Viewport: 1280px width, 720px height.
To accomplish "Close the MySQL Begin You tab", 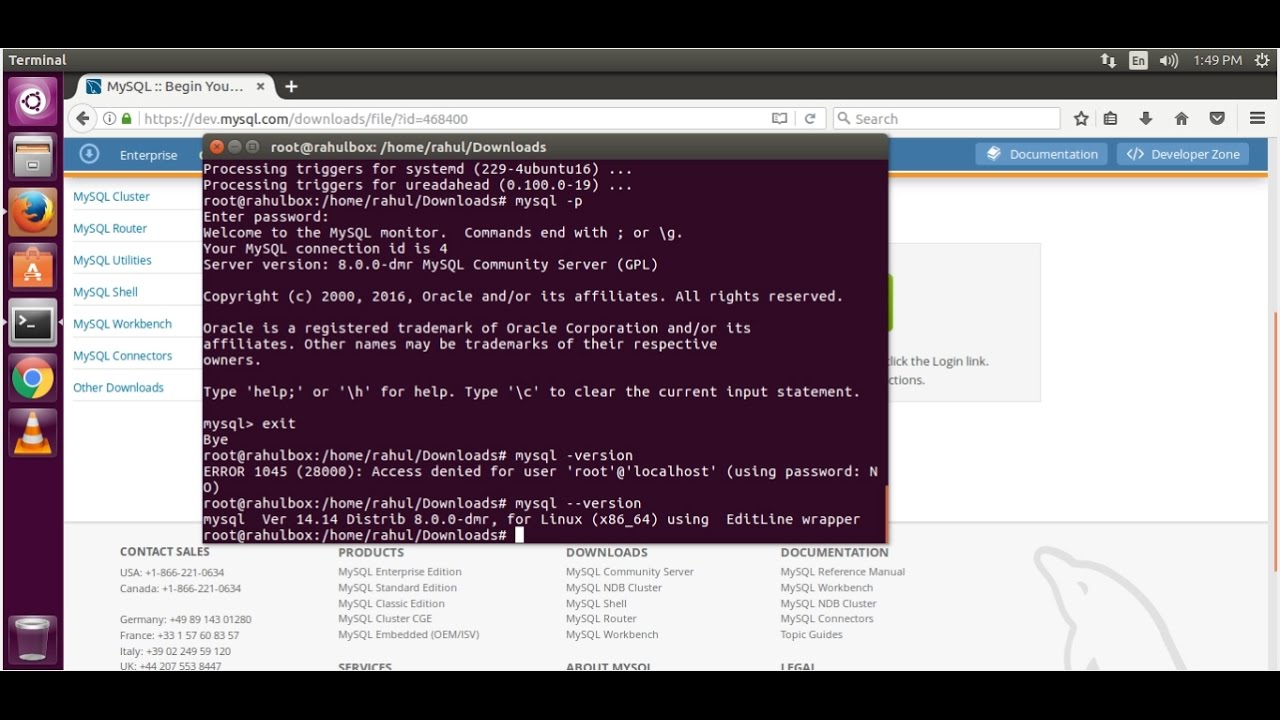I will pos(261,87).
